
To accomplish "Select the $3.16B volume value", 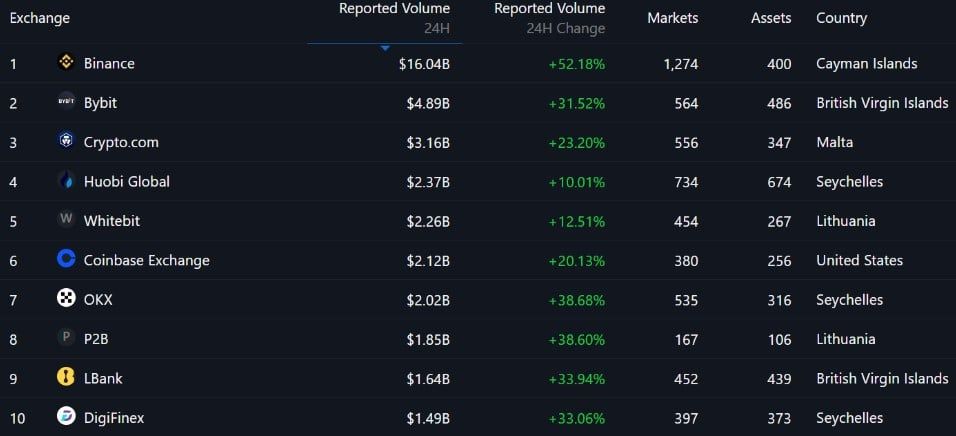I will point(429,143).
